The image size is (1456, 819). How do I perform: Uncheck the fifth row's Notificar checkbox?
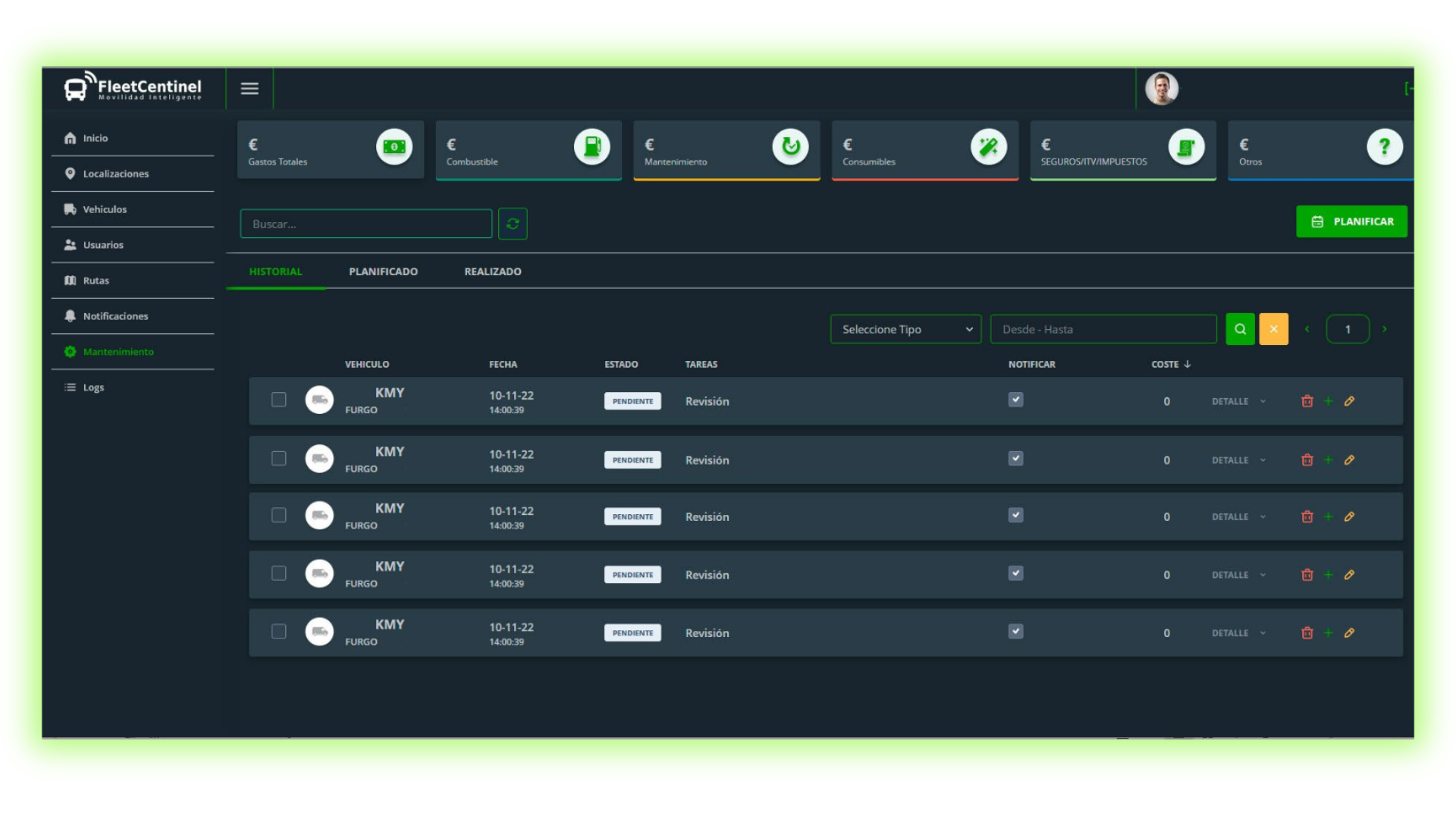coord(1015,632)
